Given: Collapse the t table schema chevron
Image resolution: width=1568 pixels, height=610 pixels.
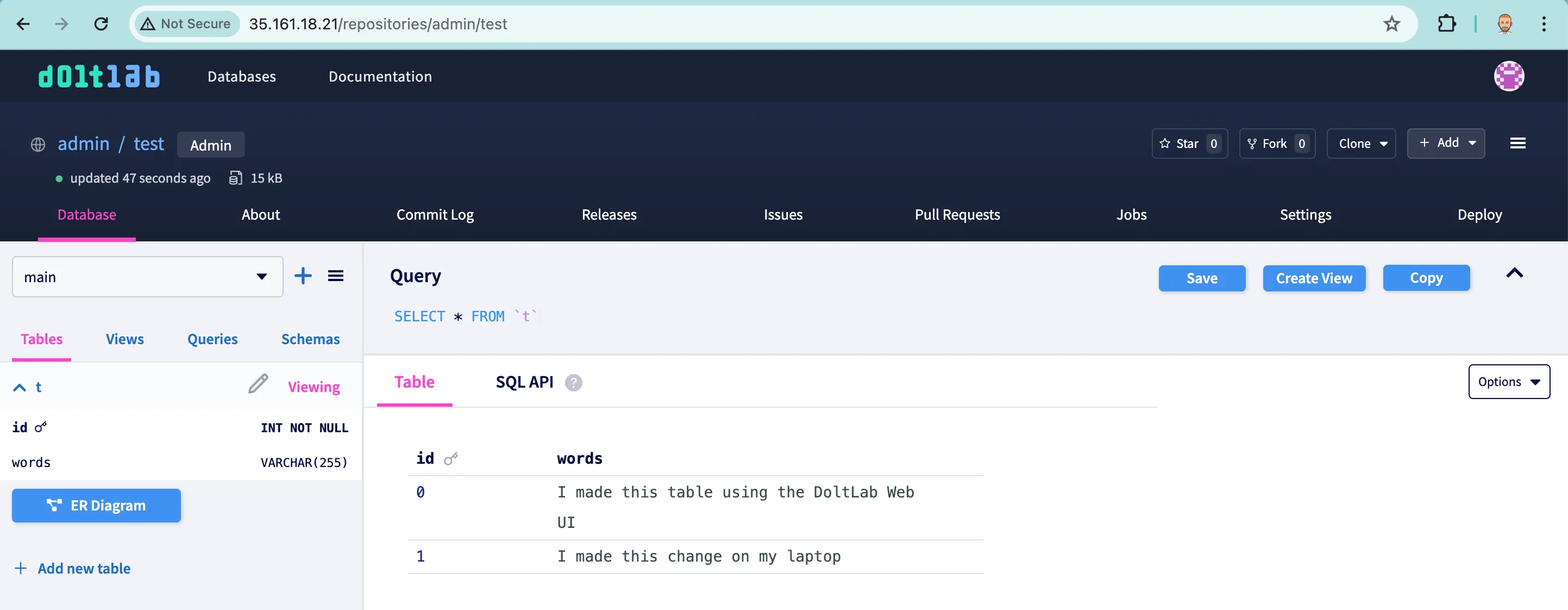Looking at the screenshot, I should [20, 388].
